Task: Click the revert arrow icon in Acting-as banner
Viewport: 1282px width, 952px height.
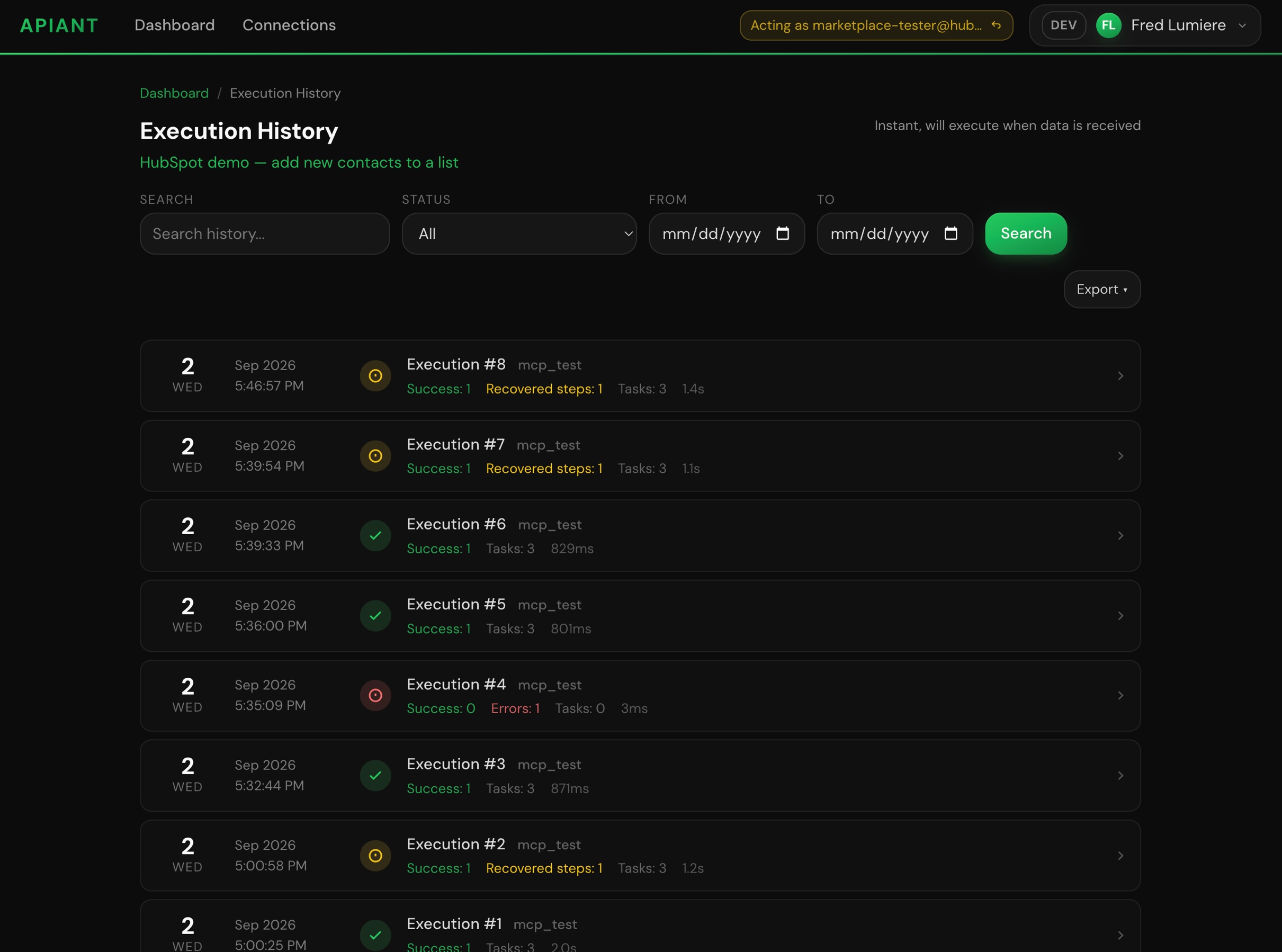Action: (x=996, y=25)
